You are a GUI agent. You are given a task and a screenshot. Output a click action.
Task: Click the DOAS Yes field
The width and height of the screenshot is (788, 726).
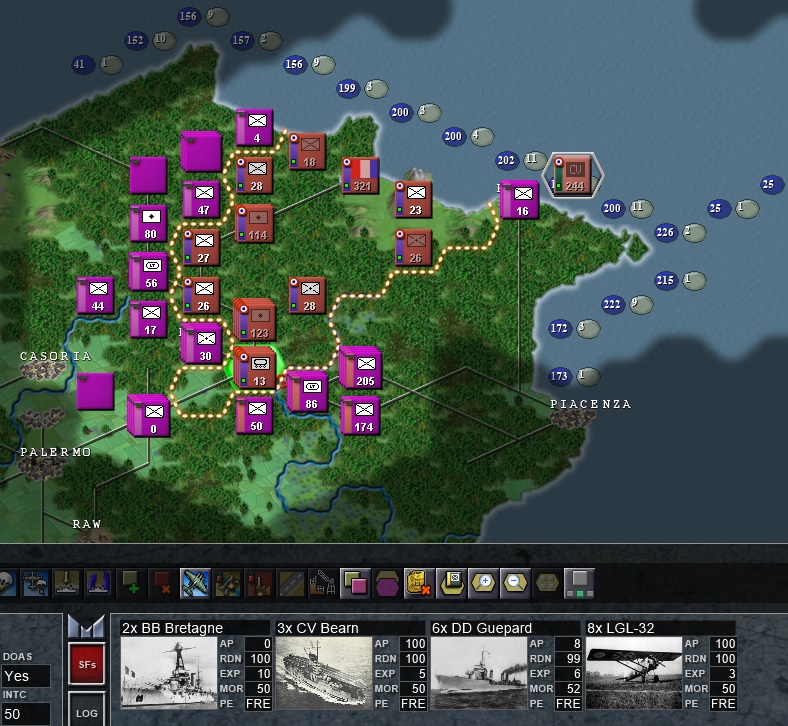tap(25, 676)
